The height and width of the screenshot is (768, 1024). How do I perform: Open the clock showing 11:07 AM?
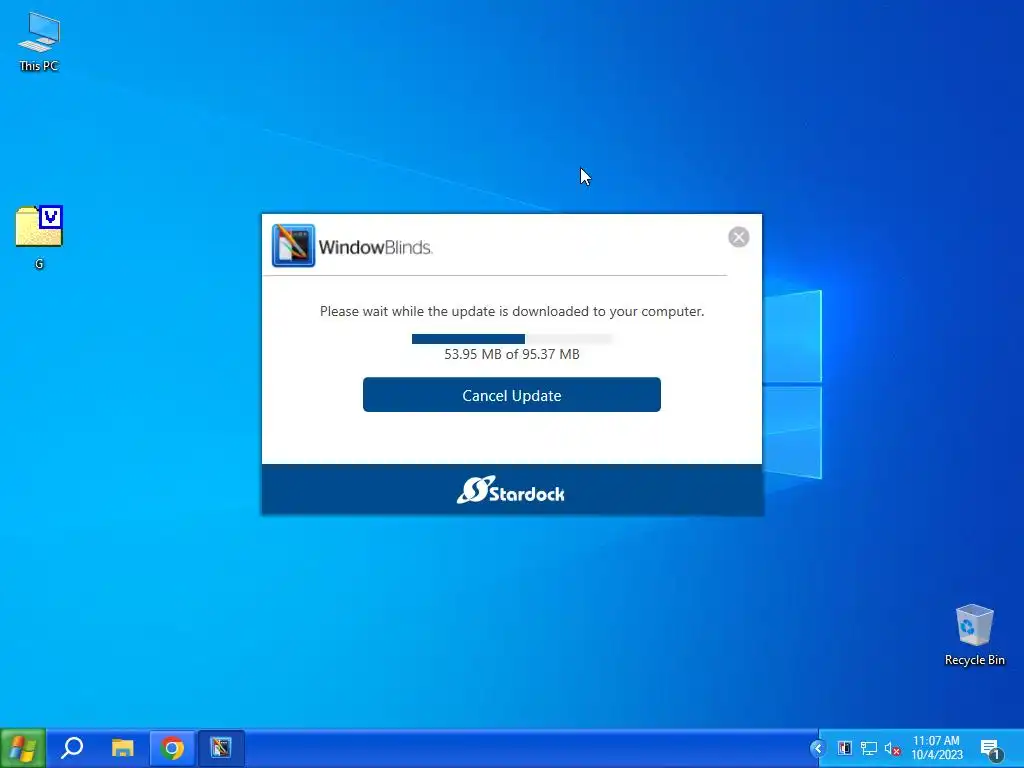pos(936,748)
